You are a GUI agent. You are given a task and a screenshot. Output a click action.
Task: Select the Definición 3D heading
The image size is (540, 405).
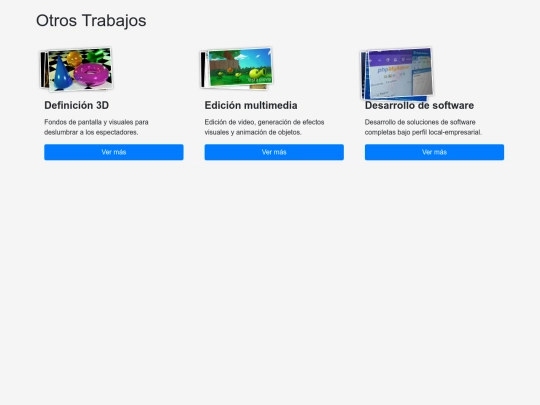(76, 105)
